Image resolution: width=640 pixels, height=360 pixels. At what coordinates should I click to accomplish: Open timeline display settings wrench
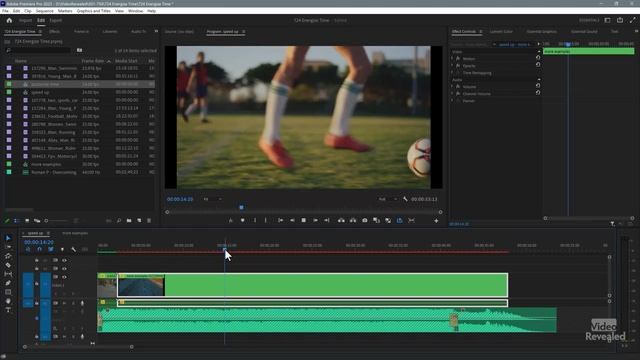point(73,249)
